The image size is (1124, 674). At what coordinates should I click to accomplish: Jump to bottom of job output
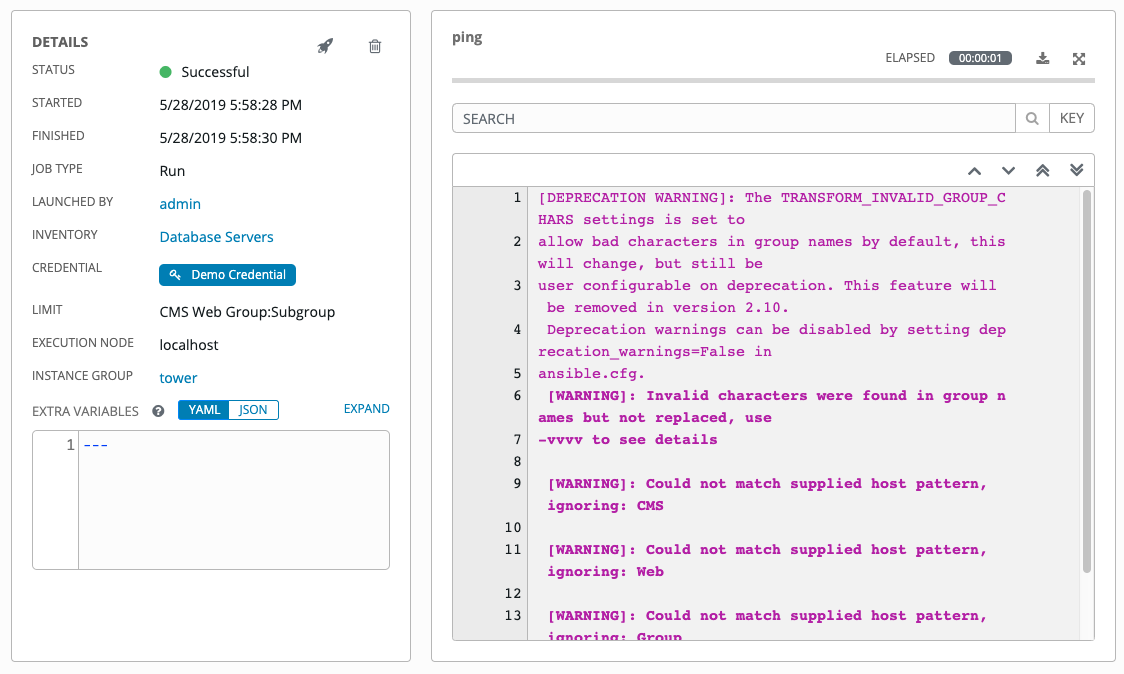point(1076,170)
